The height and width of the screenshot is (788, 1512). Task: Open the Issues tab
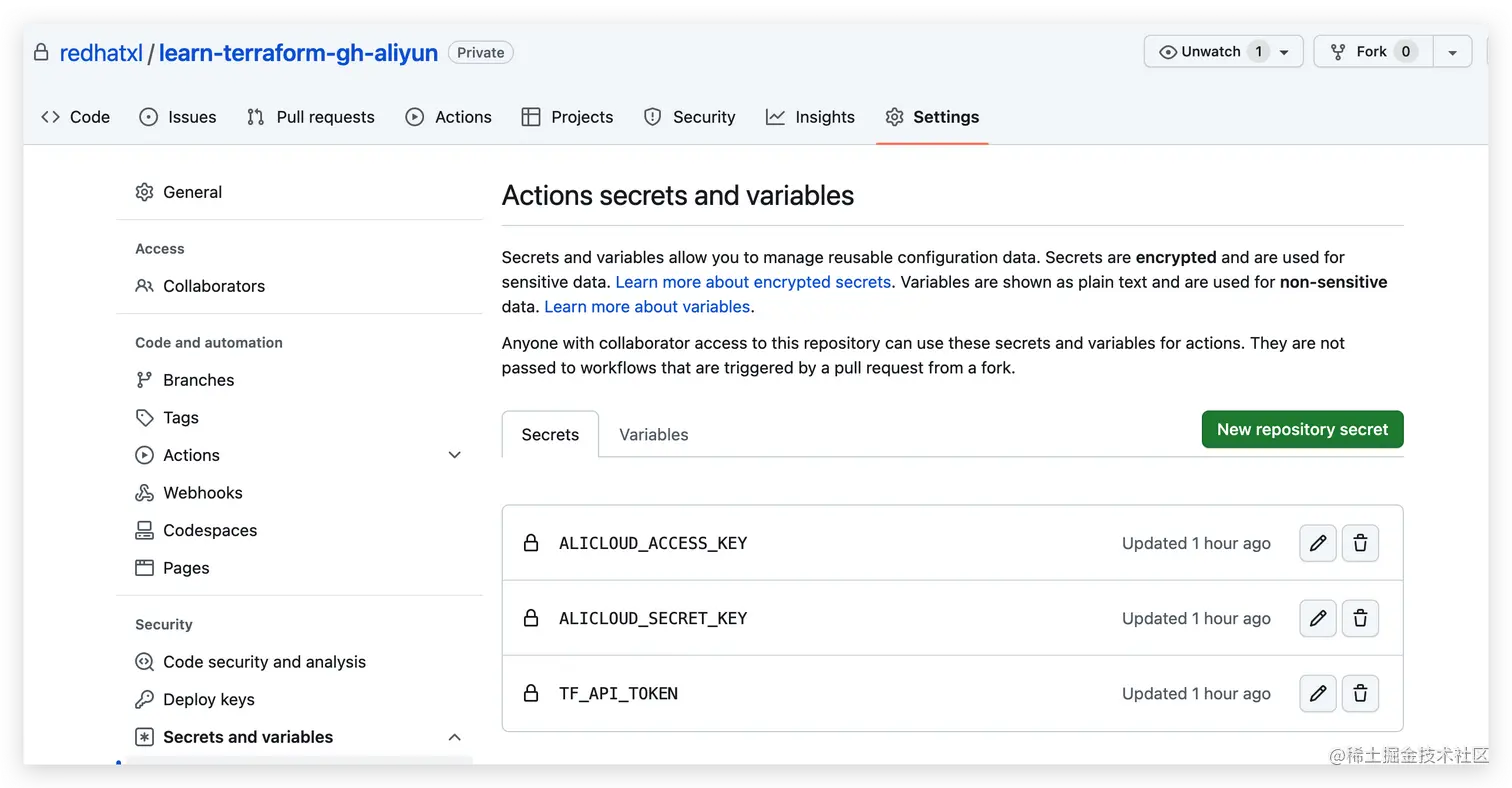178,117
